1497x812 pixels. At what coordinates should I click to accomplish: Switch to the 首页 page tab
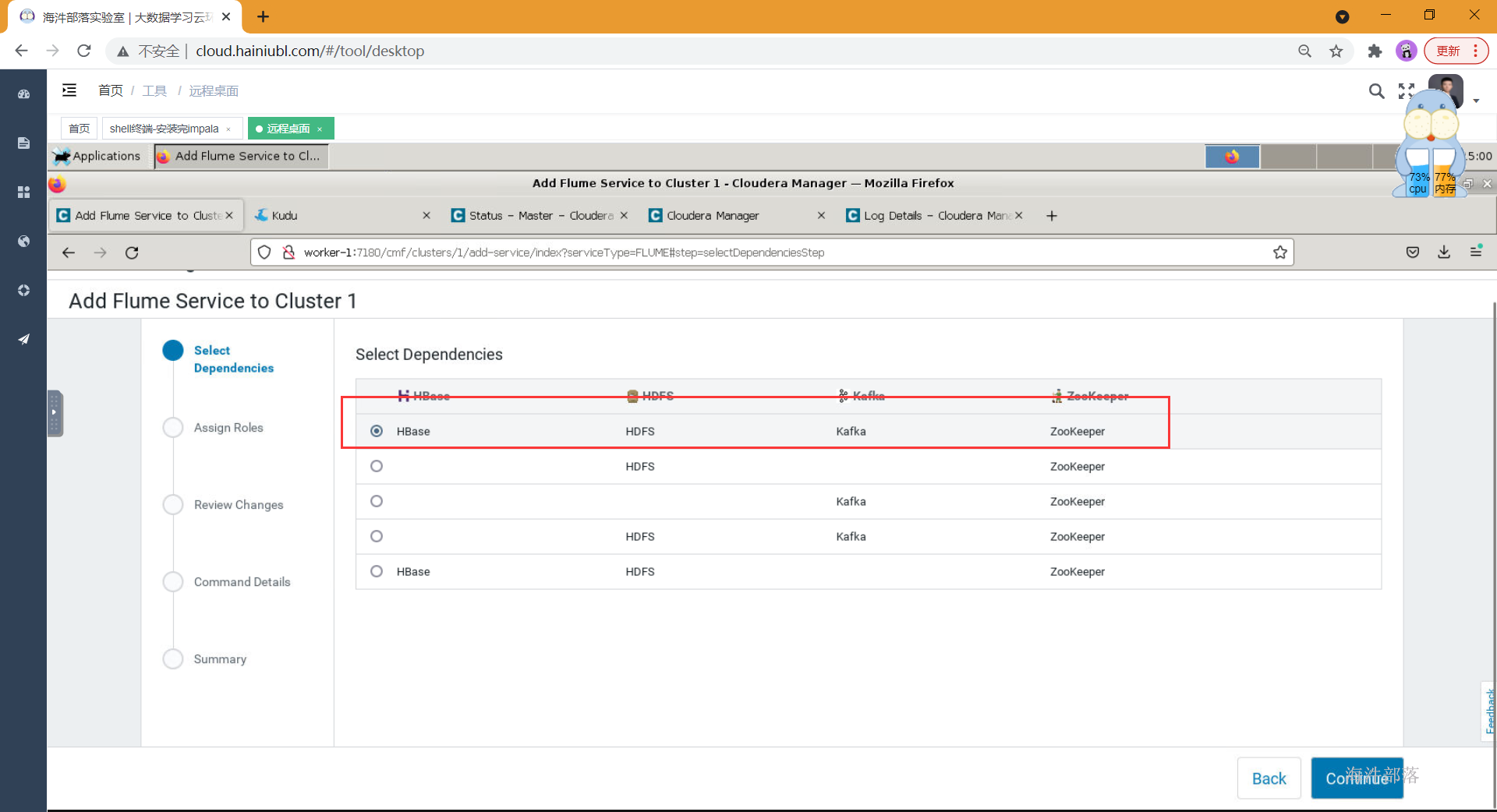coord(79,129)
